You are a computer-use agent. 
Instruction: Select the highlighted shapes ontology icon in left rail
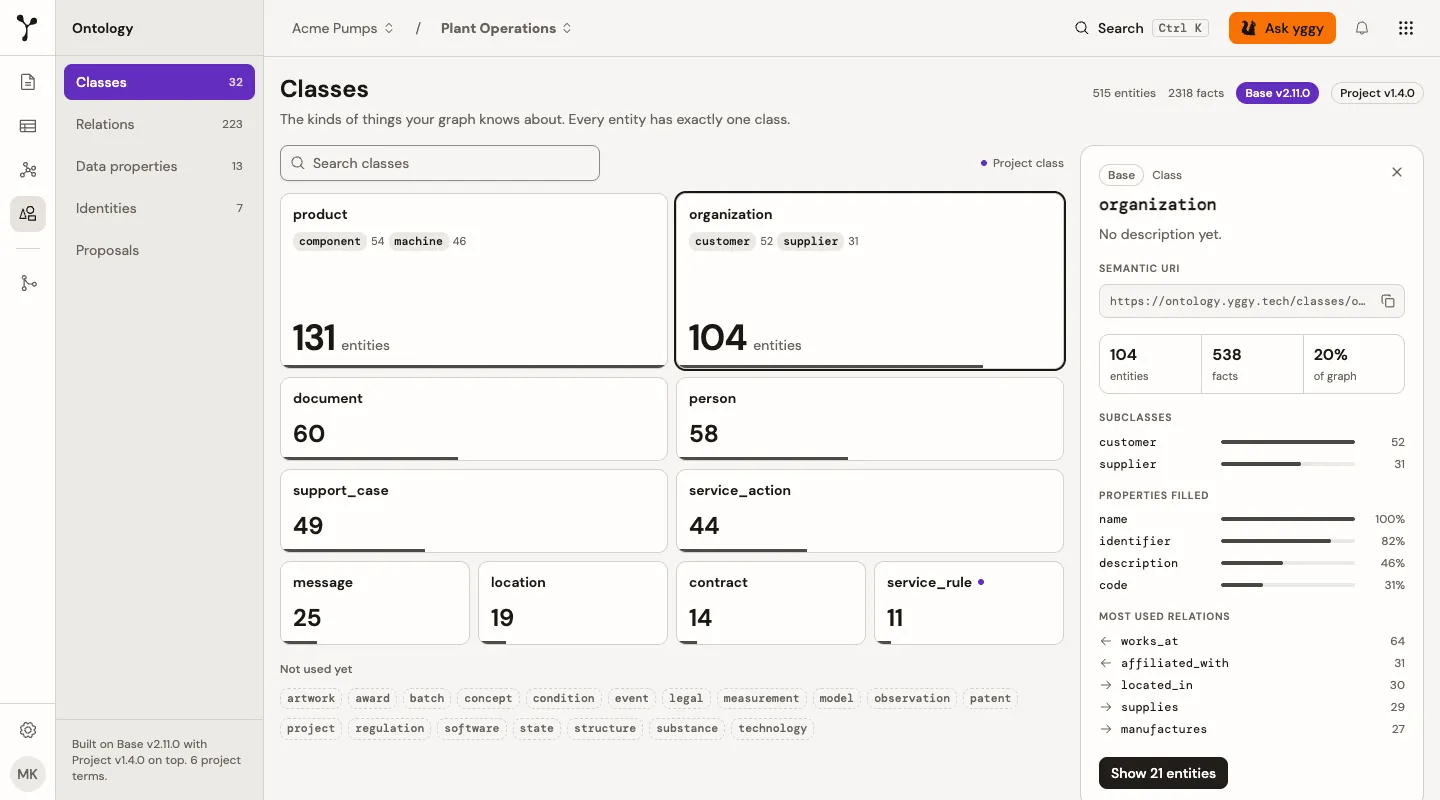28,214
